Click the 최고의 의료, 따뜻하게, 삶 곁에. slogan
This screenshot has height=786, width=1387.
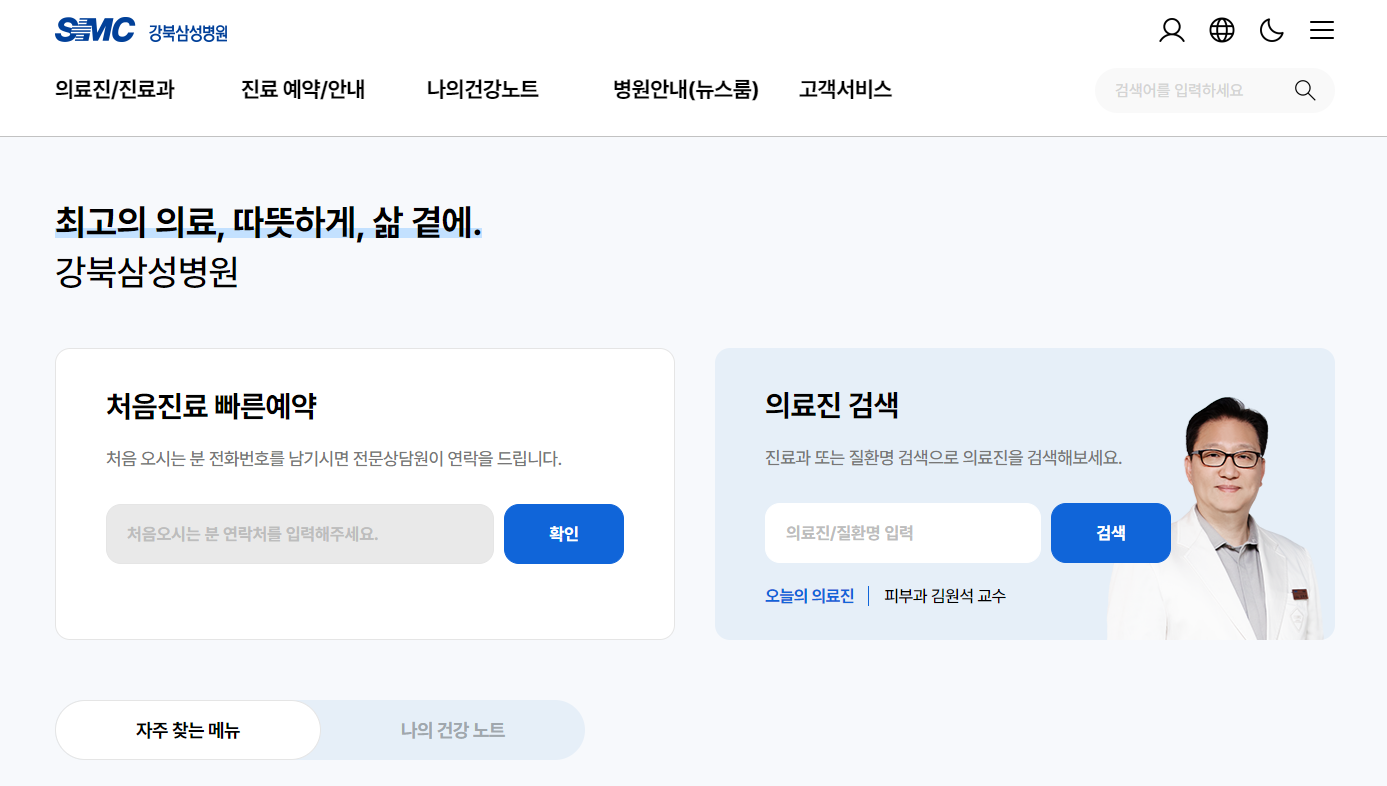tap(268, 222)
